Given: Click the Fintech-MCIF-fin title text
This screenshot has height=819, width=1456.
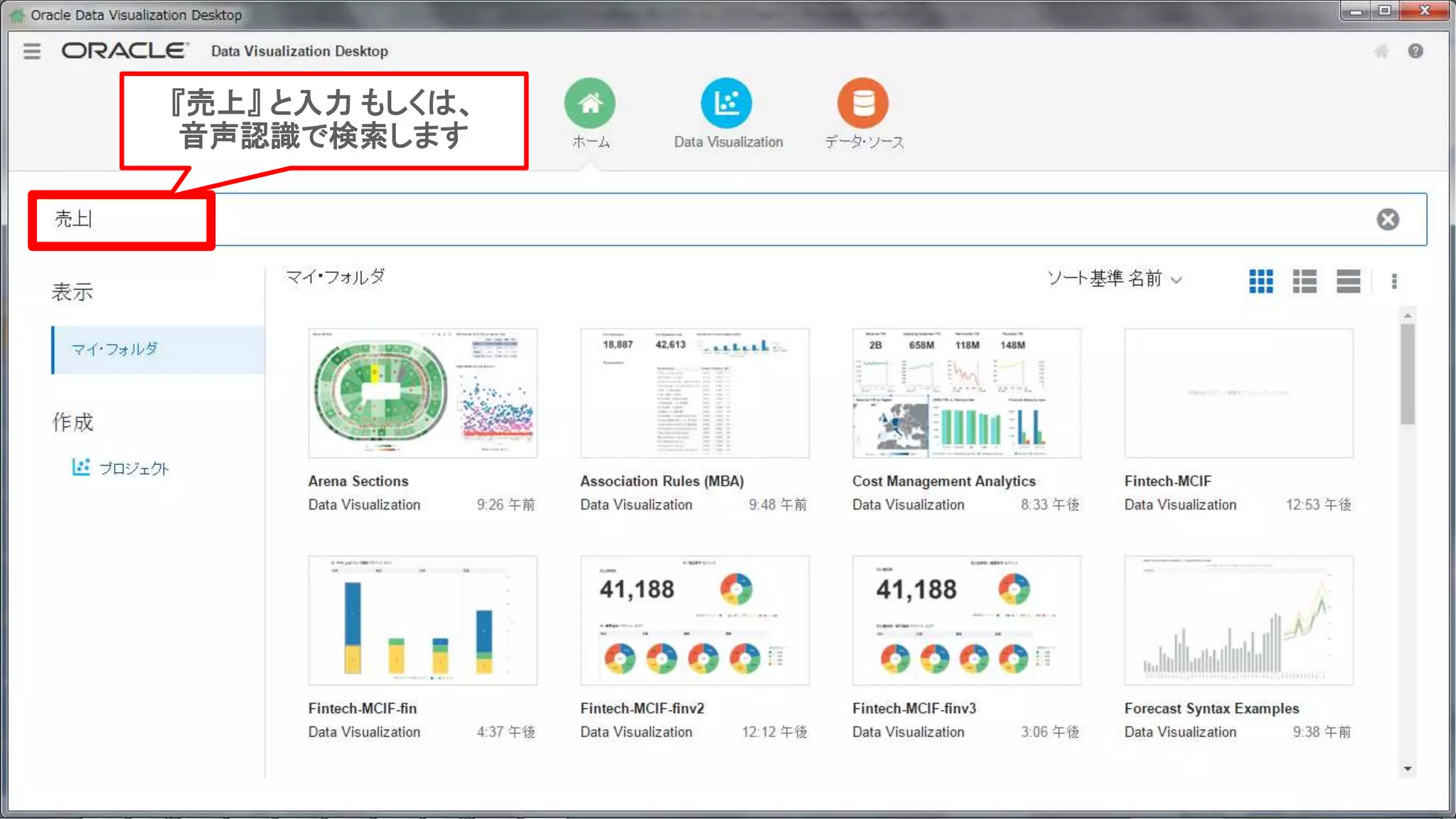Looking at the screenshot, I should 363,709.
